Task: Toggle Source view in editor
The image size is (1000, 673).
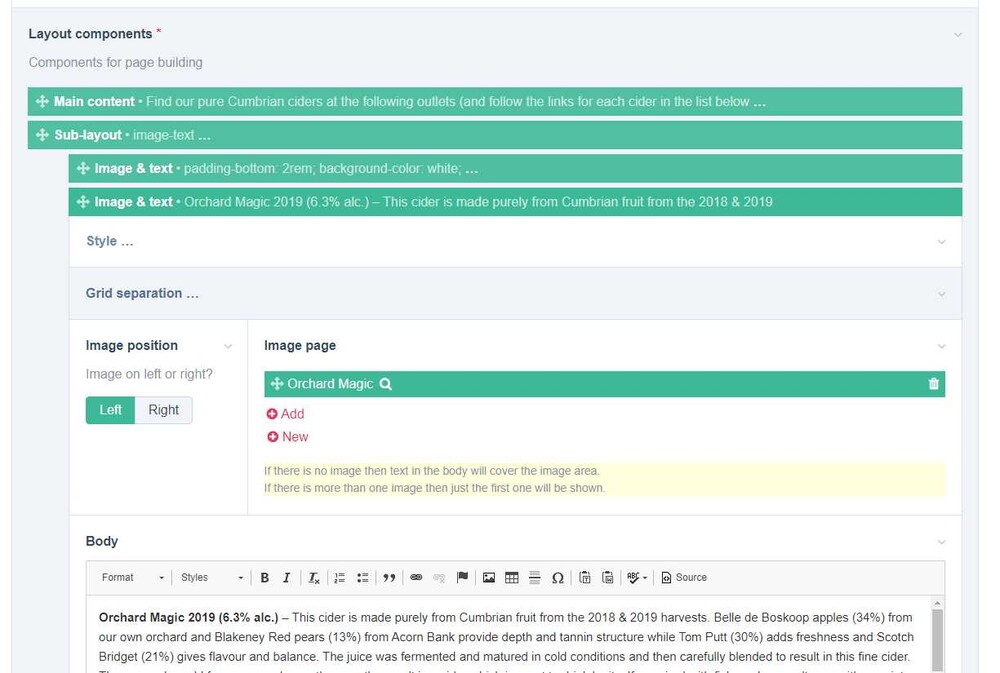Action: tap(684, 578)
